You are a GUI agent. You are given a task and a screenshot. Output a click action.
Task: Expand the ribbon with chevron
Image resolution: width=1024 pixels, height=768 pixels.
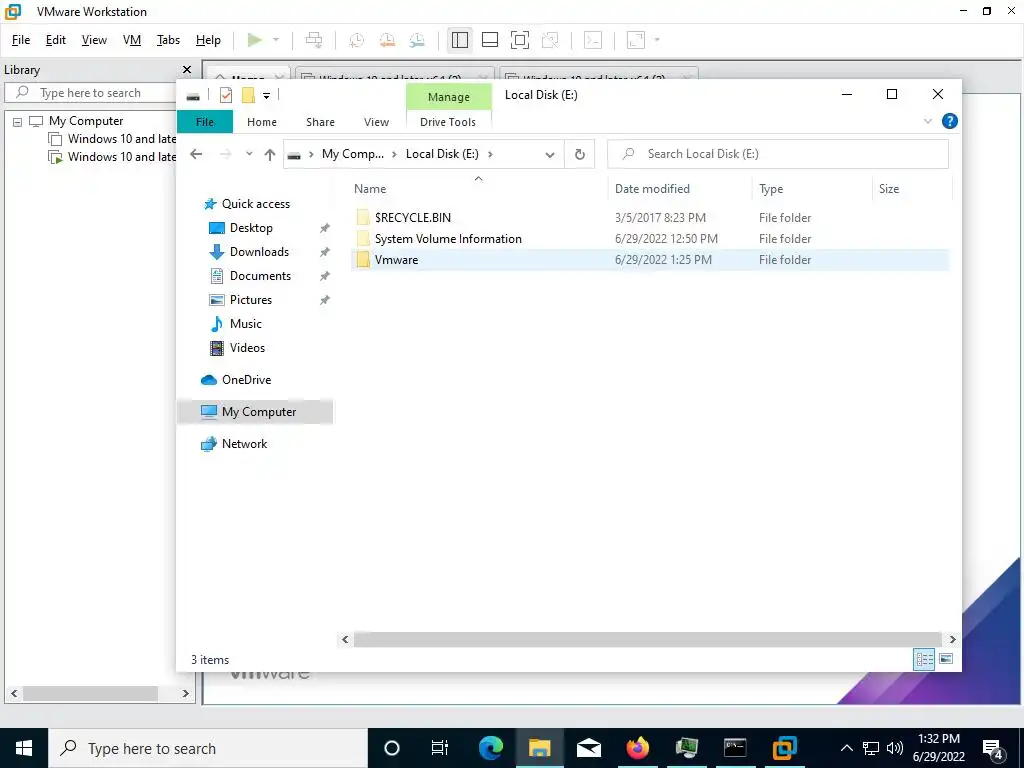928,121
